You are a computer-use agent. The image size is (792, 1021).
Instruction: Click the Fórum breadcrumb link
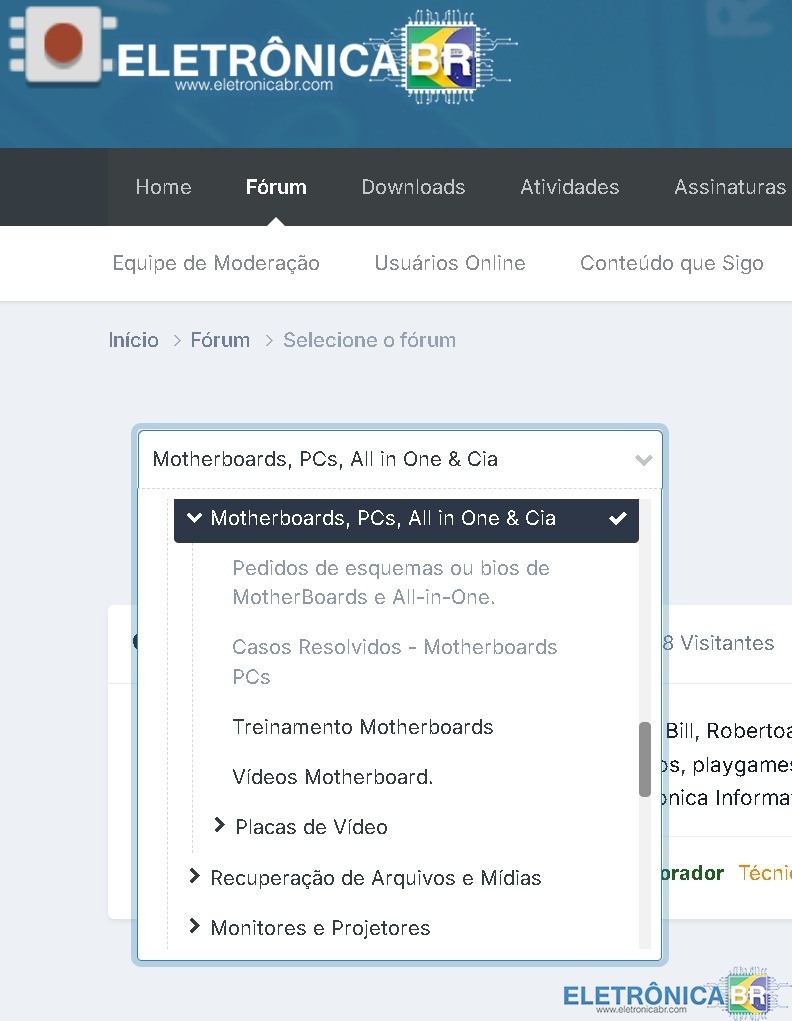(220, 340)
